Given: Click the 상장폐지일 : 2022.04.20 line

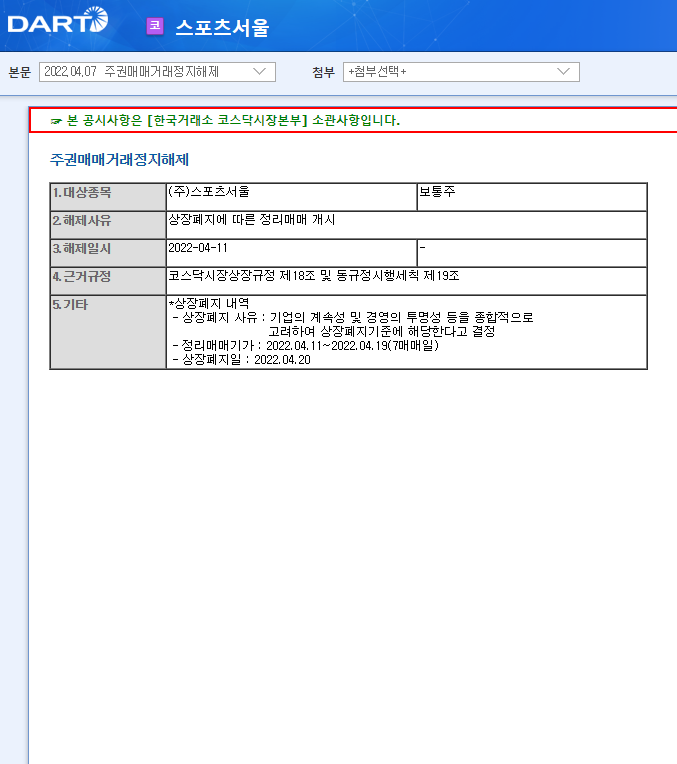Looking at the screenshot, I should (x=241, y=360).
